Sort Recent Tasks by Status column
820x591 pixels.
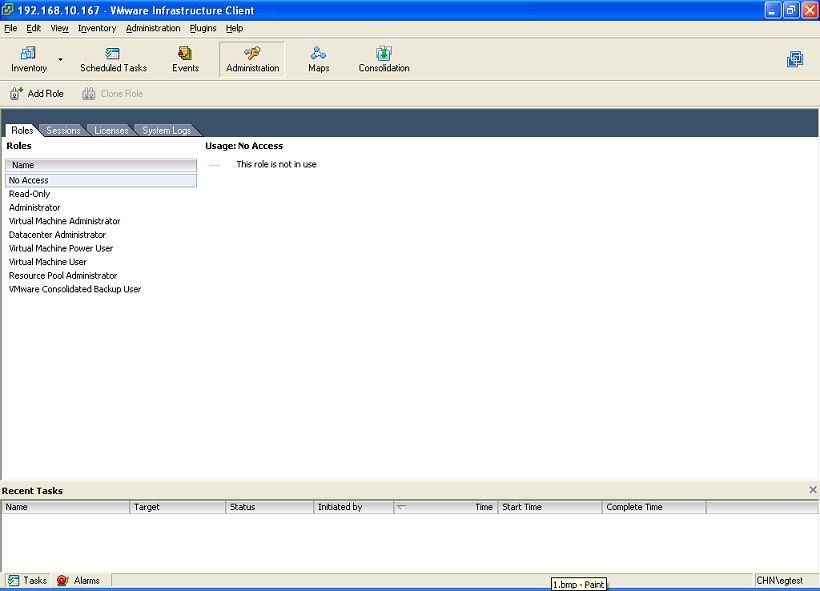(269, 507)
